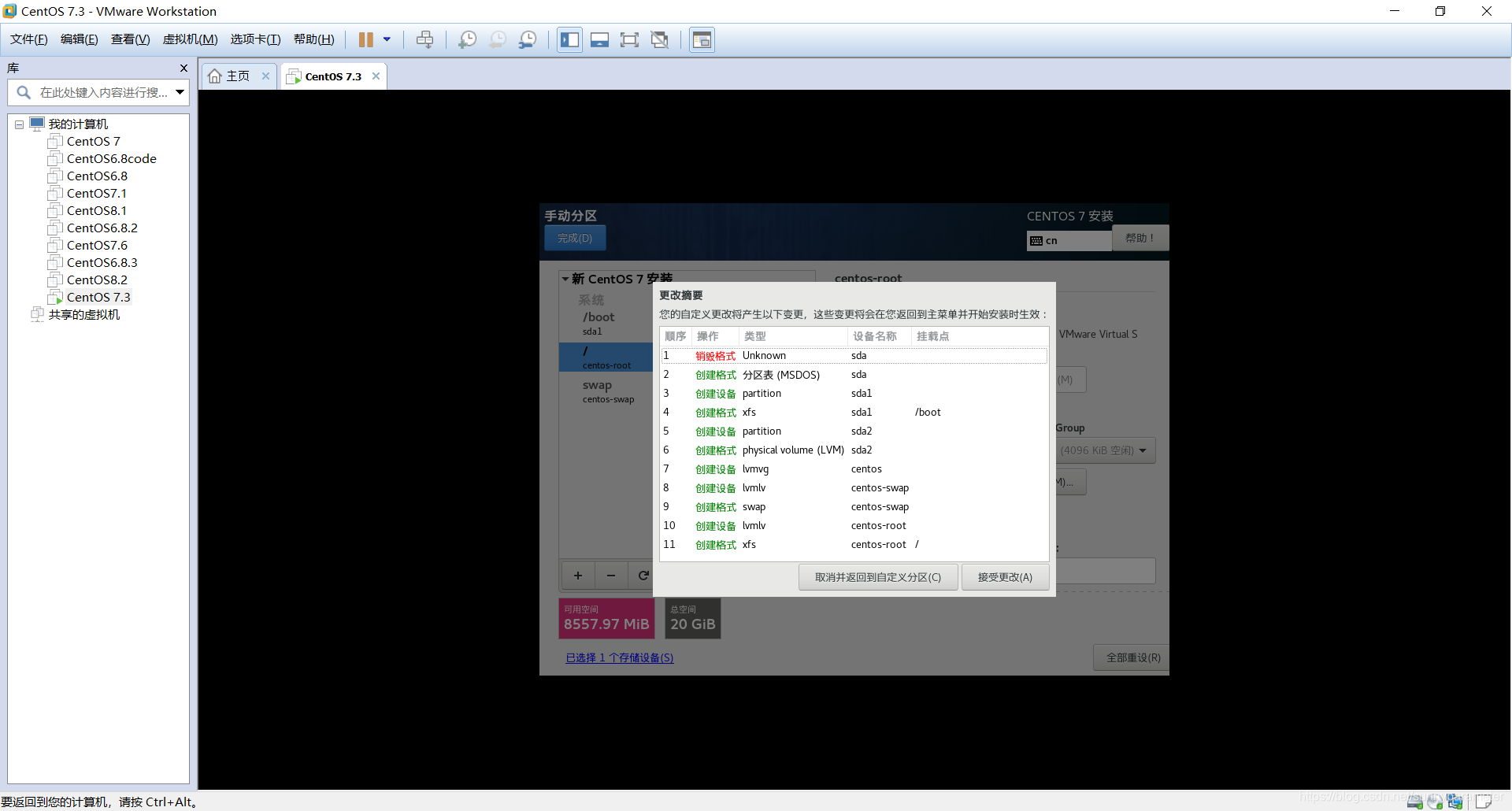
Task: Toggle the console view button
Action: [x=702, y=39]
